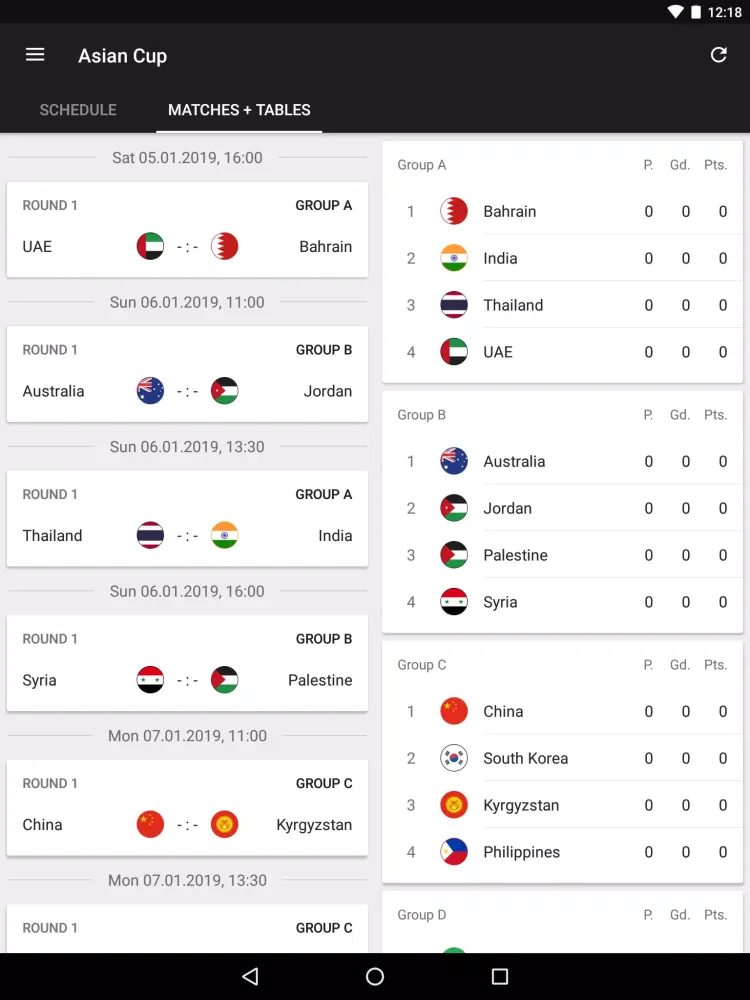750x1000 pixels.
Task: Select Syria row in Group B table
Action: [562, 602]
